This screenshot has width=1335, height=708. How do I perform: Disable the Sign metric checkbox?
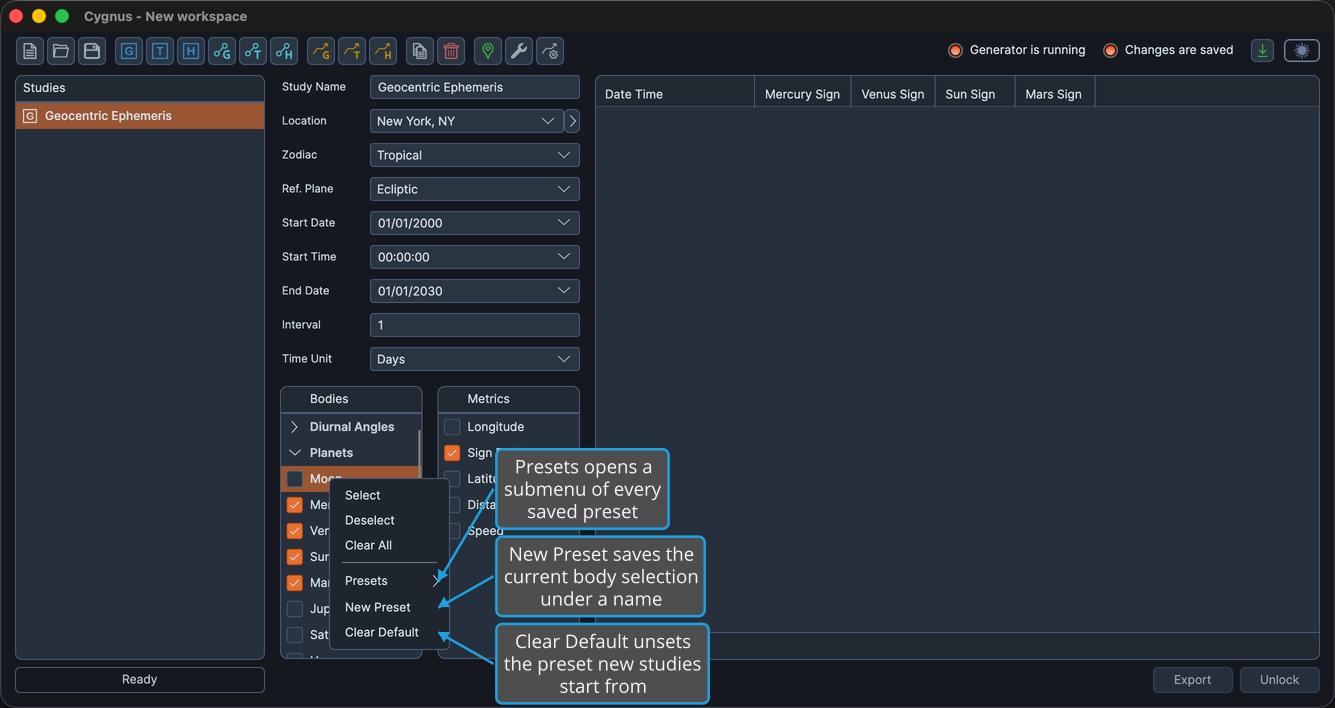[x=452, y=453]
